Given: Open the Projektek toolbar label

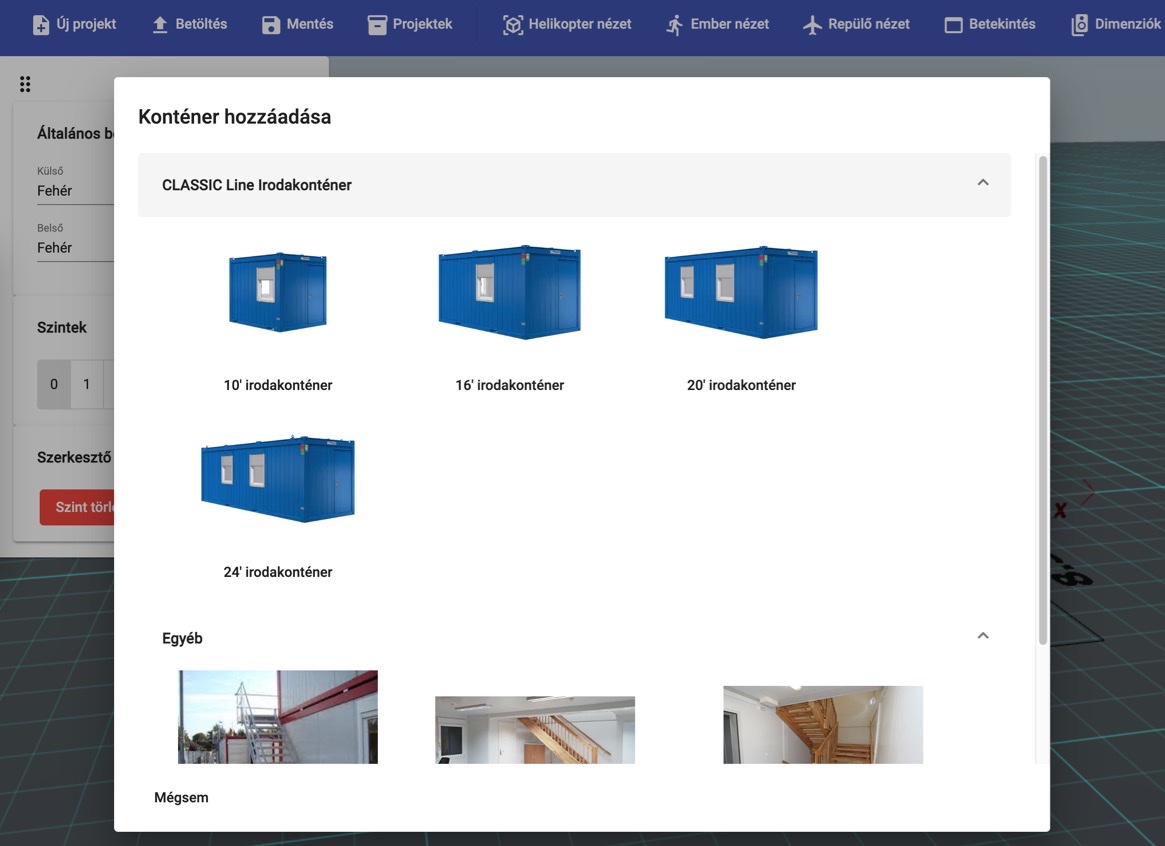Looking at the screenshot, I should 422,24.
